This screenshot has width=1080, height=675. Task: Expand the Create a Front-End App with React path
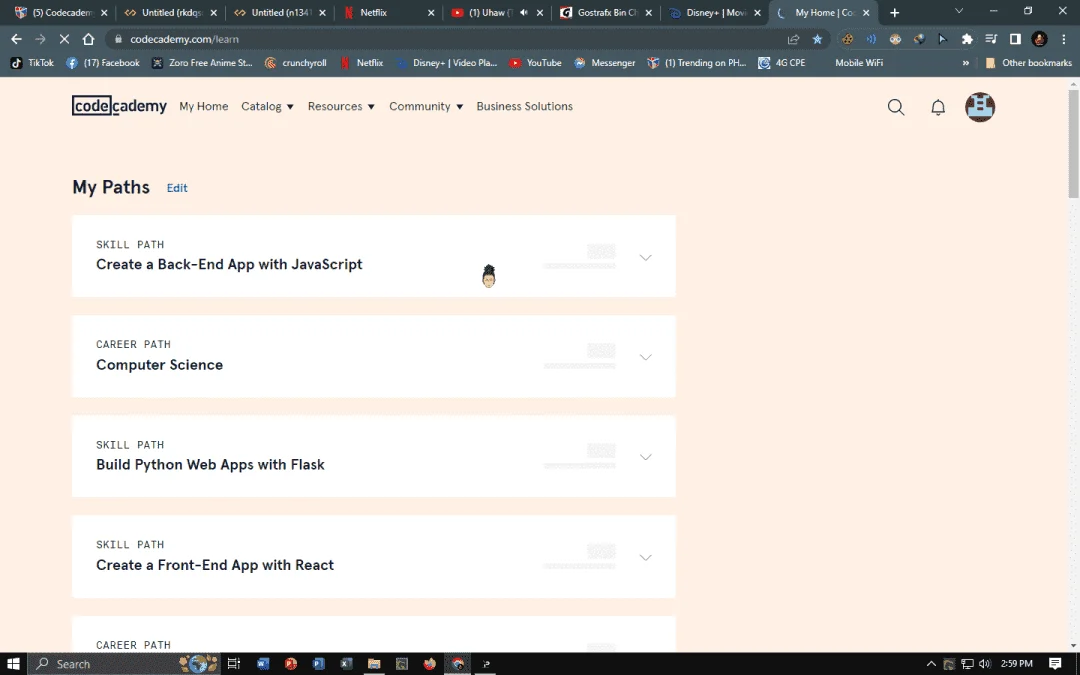click(645, 557)
